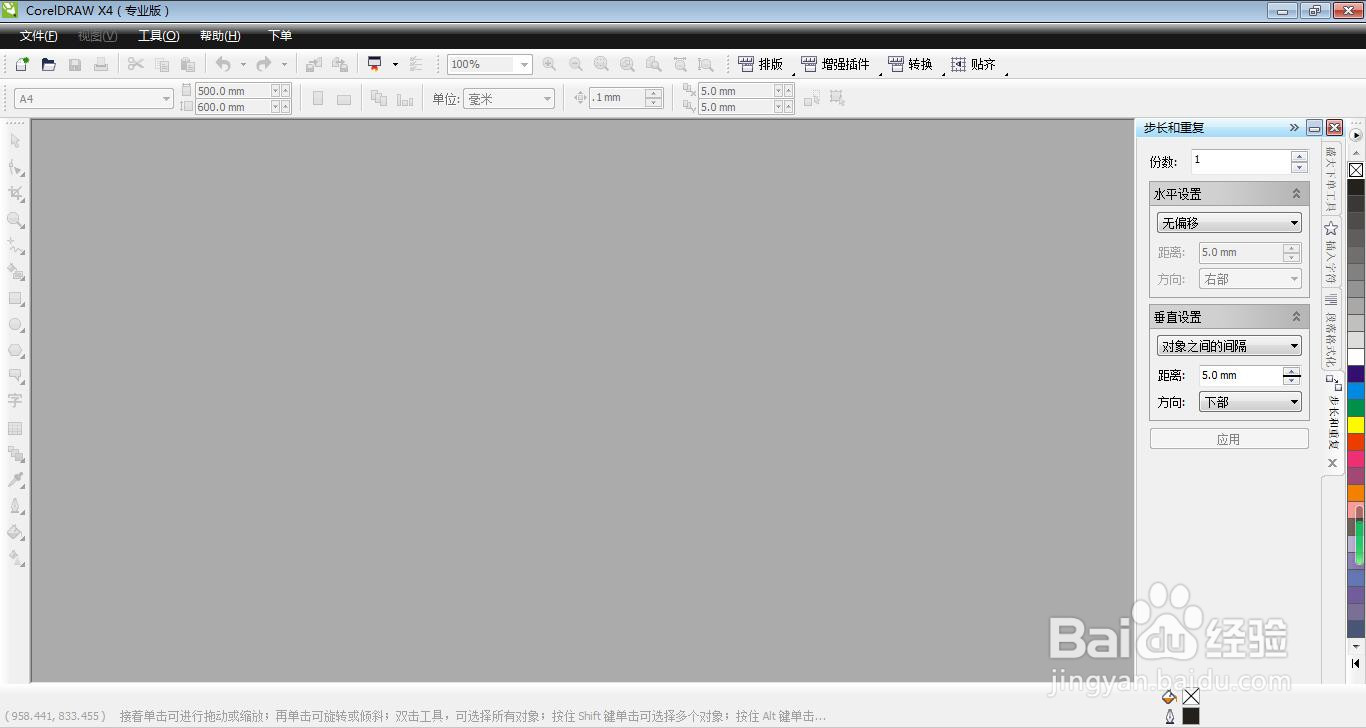Open the 文件 menu

[37, 35]
